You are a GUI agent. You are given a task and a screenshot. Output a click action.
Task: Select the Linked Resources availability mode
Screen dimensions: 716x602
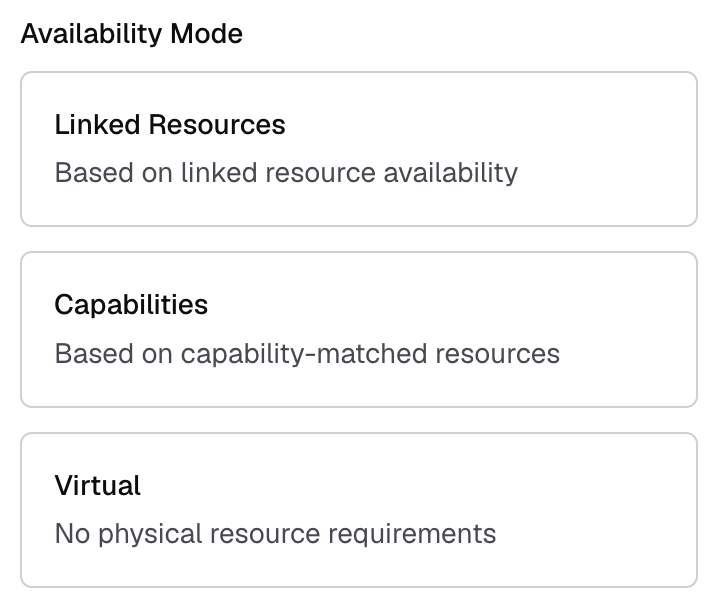click(x=358, y=149)
